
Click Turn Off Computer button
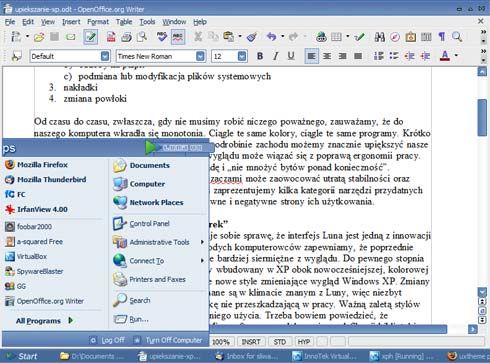(x=168, y=340)
